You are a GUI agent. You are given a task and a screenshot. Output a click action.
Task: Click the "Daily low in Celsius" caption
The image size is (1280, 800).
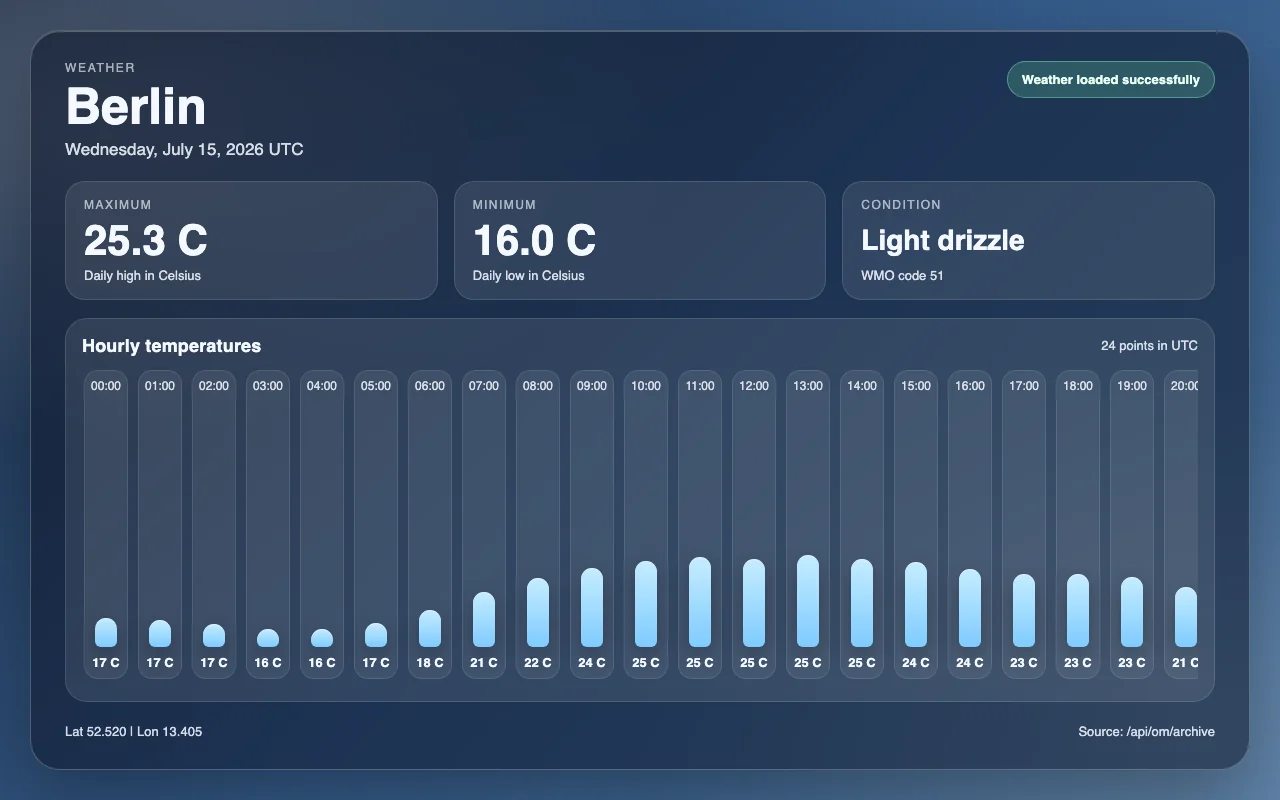coord(528,276)
